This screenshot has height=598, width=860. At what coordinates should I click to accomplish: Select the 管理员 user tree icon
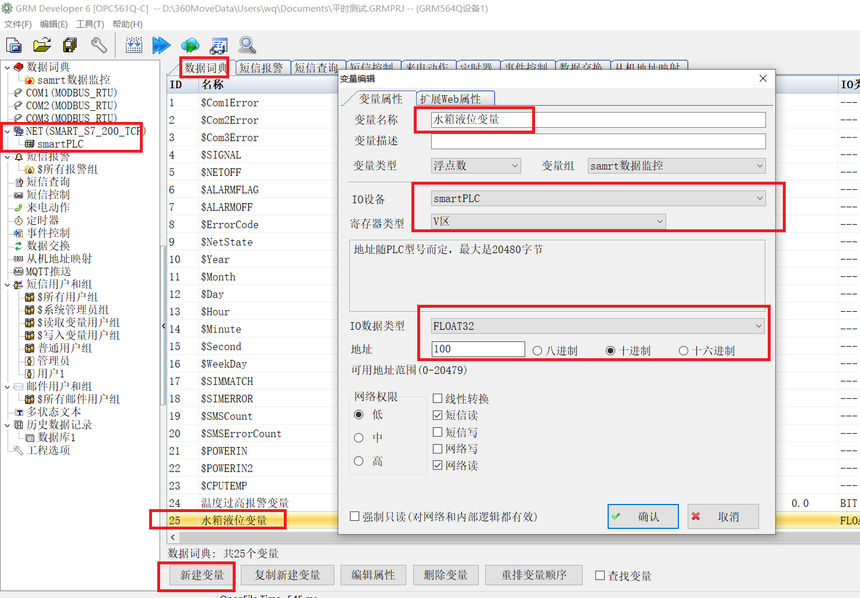point(30,361)
